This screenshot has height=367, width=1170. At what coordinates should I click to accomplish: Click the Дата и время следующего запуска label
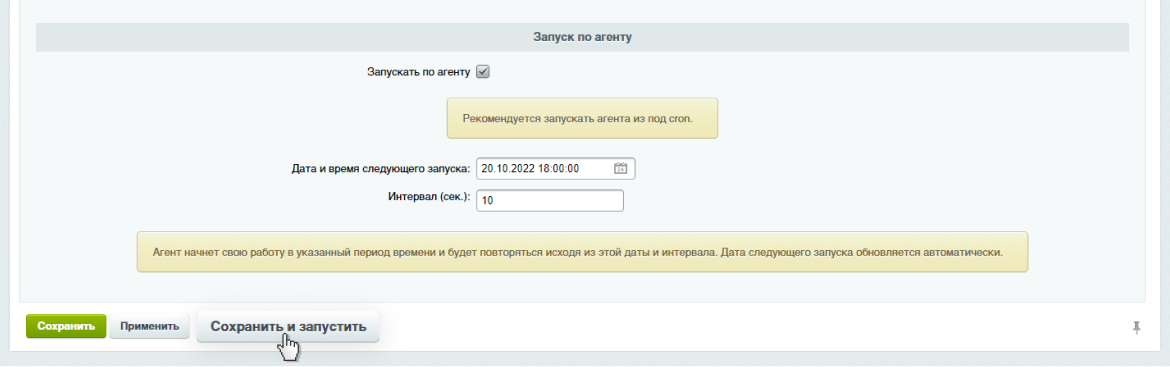[x=381, y=169]
